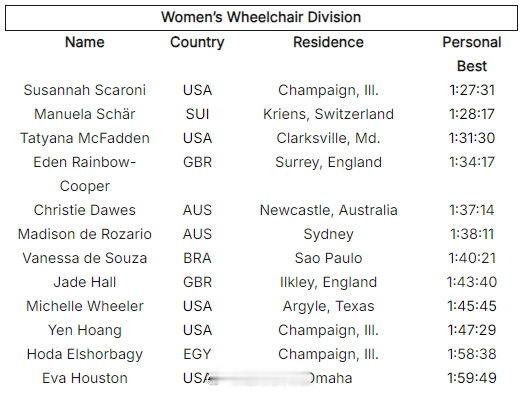Click the EGY country code
522x393 pixels.
(197, 354)
